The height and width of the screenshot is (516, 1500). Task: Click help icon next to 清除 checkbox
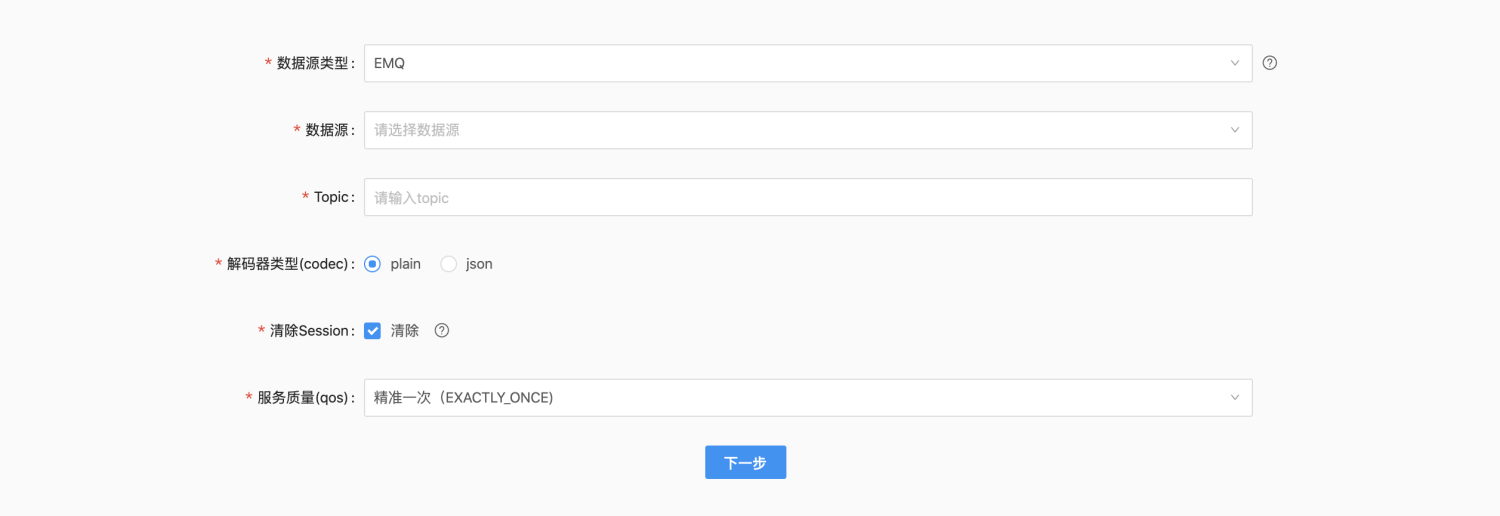pyautogui.click(x=442, y=331)
